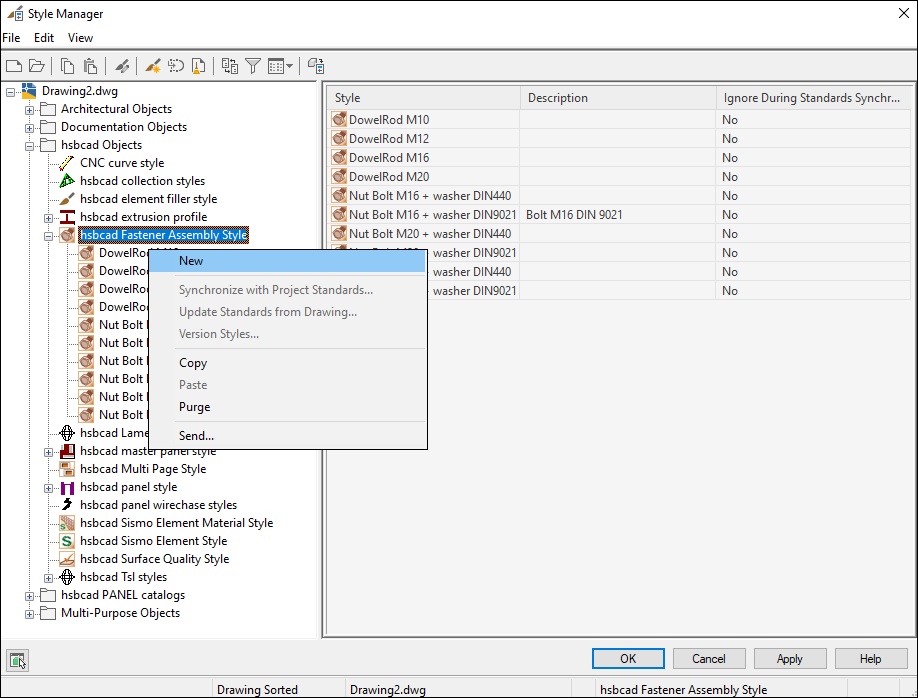Expand the Documentation Objects folder
Image resolution: width=918 pixels, height=698 pixels.
(29, 128)
